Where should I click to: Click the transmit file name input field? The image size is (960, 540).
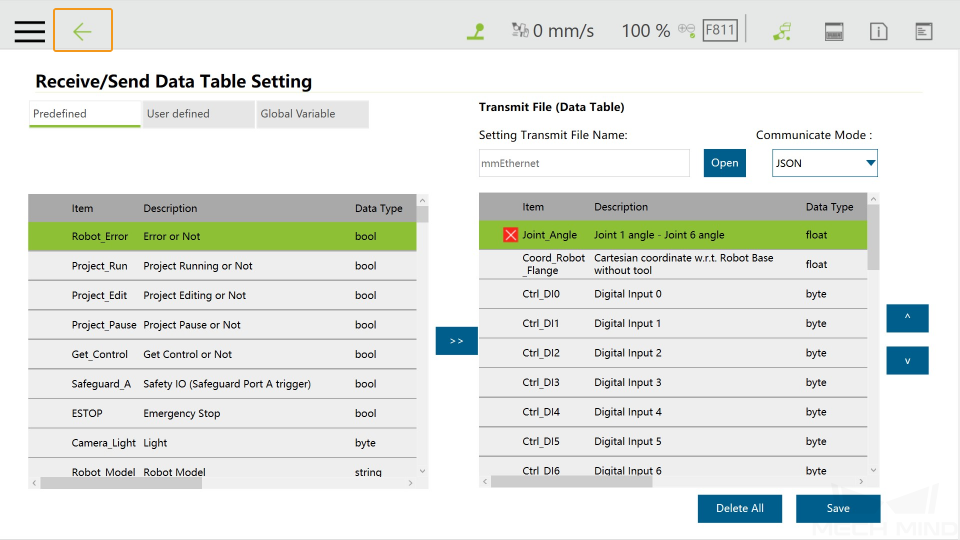(x=584, y=163)
